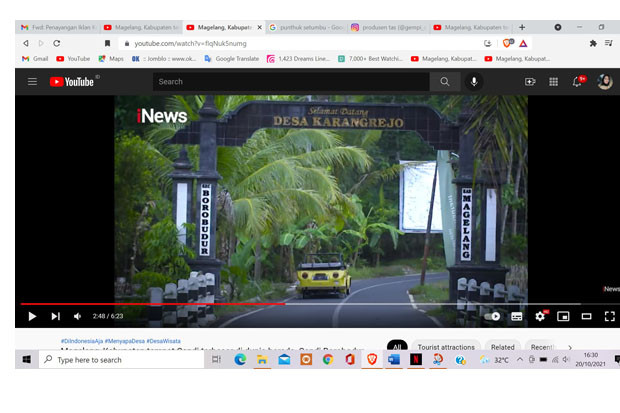Image resolution: width=620 pixels, height=413 pixels.
Task: Open the video settings gear
Action: click(x=540, y=316)
